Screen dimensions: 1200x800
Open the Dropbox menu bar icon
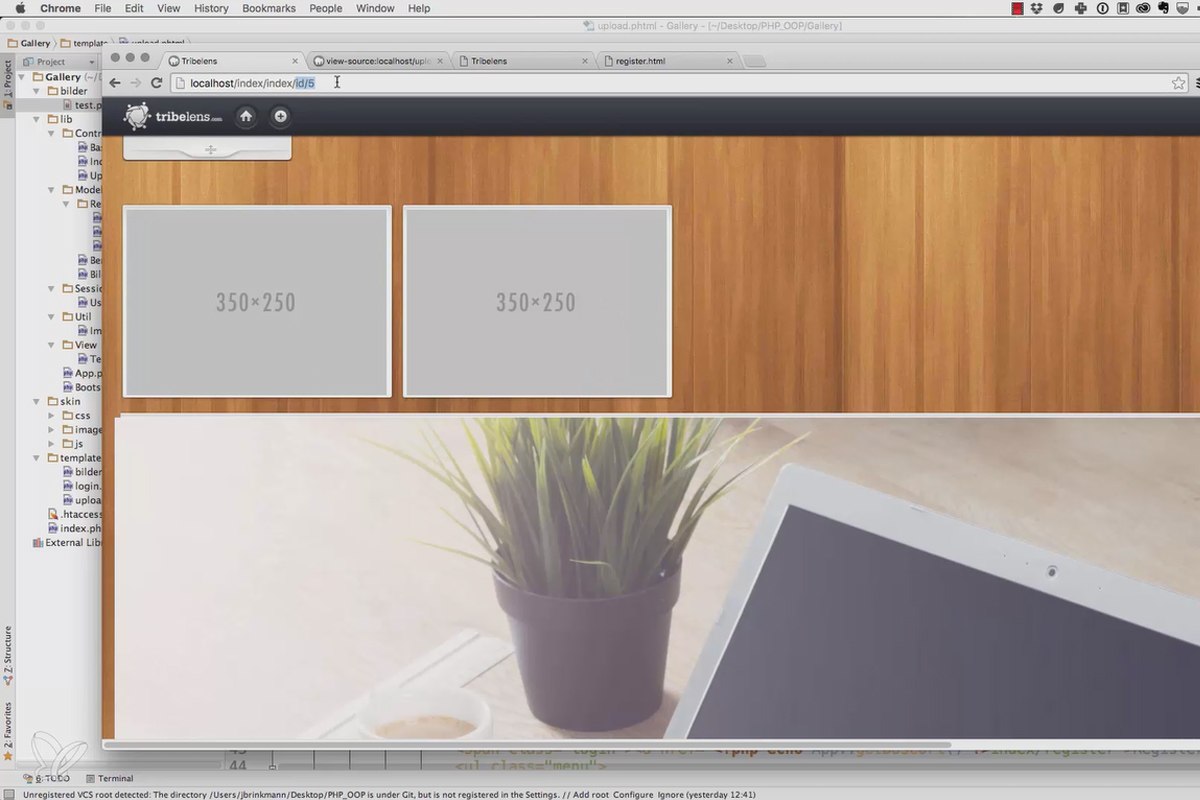pyautogui.click(x=1038, y=8)
